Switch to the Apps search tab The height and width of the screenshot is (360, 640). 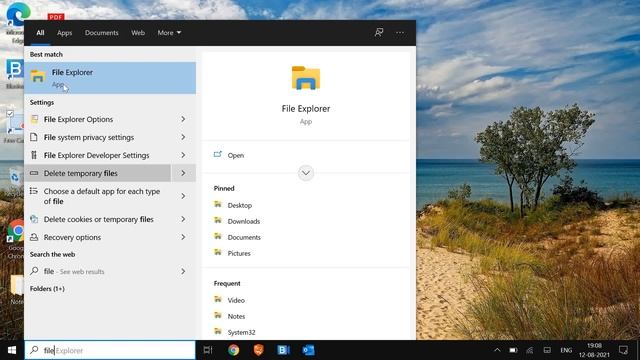point(64,33)
